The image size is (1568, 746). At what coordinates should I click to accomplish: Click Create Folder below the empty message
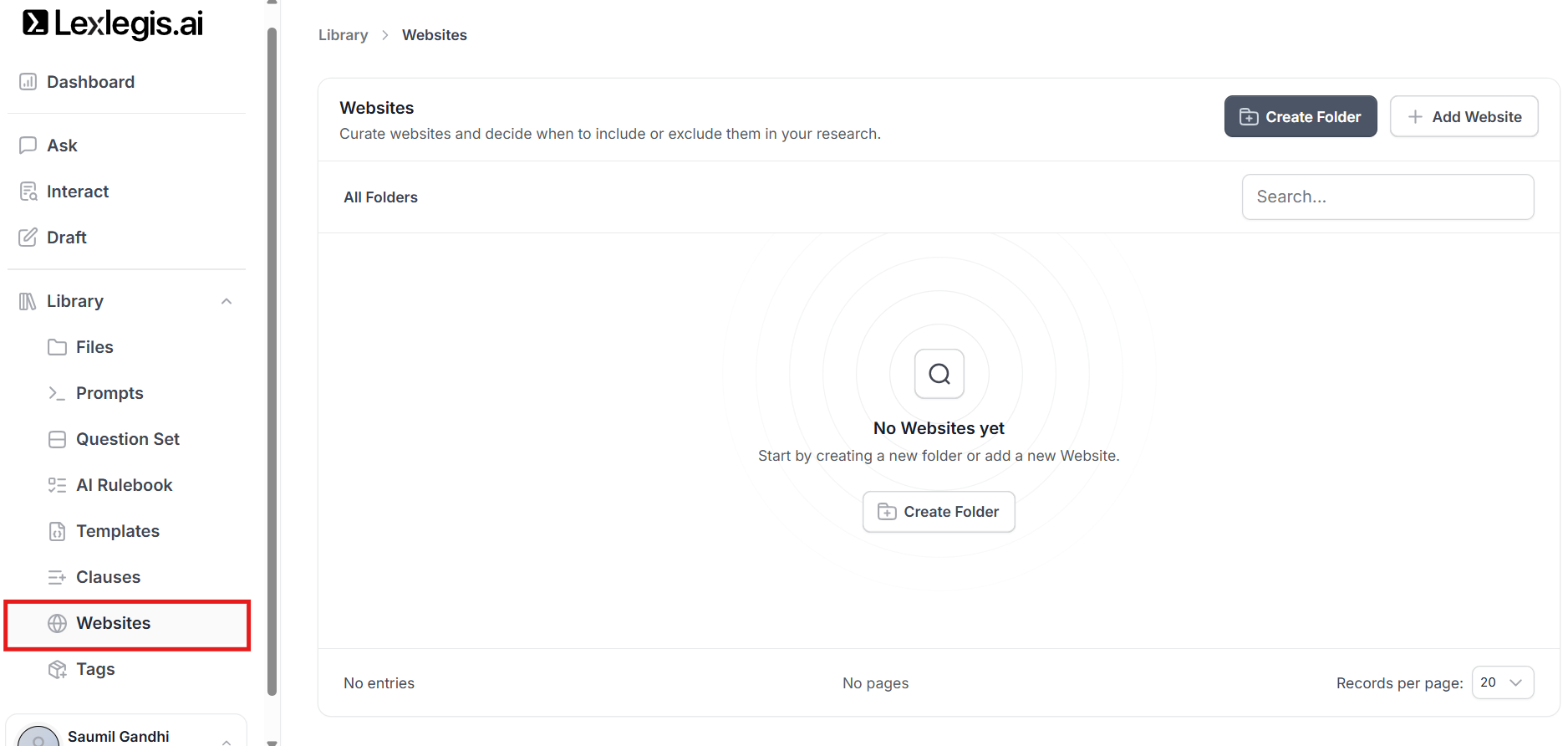pyautogui.click(x=939, y=512)
